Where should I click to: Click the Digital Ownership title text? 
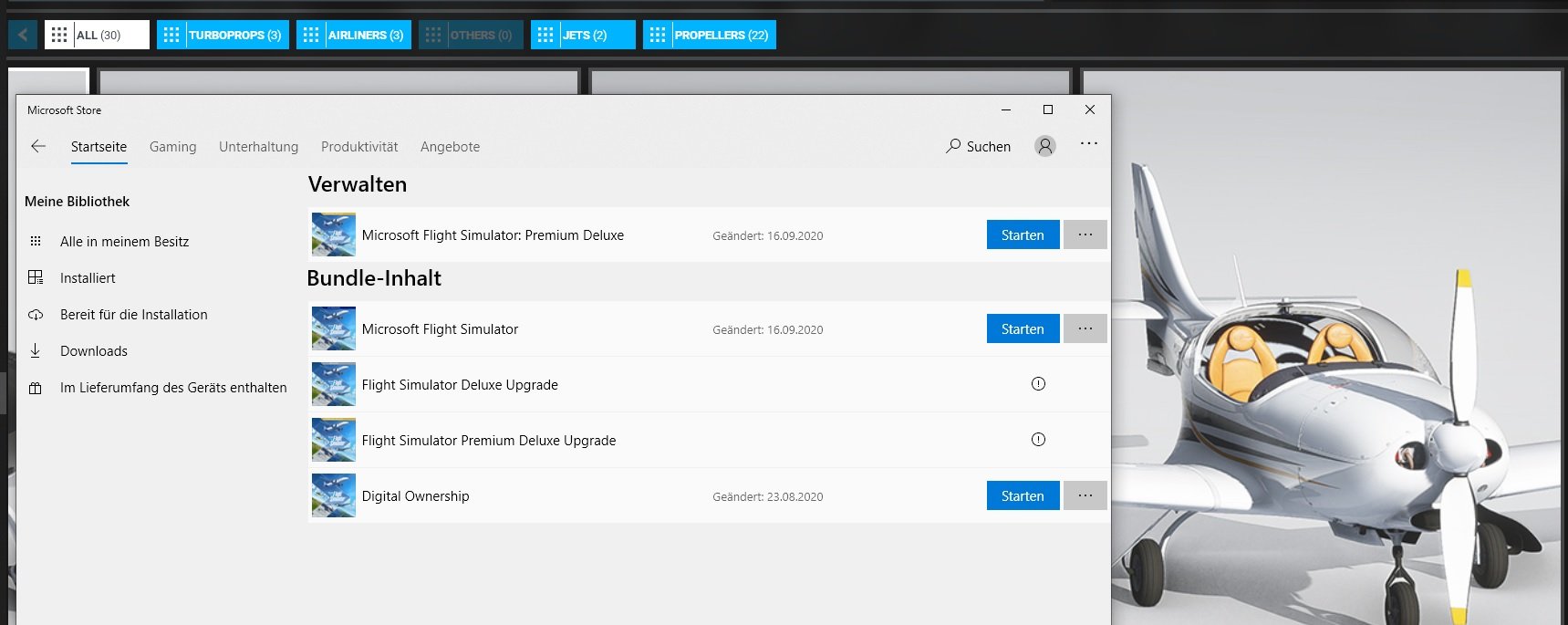pyautogui.click(x=415, y=496)
